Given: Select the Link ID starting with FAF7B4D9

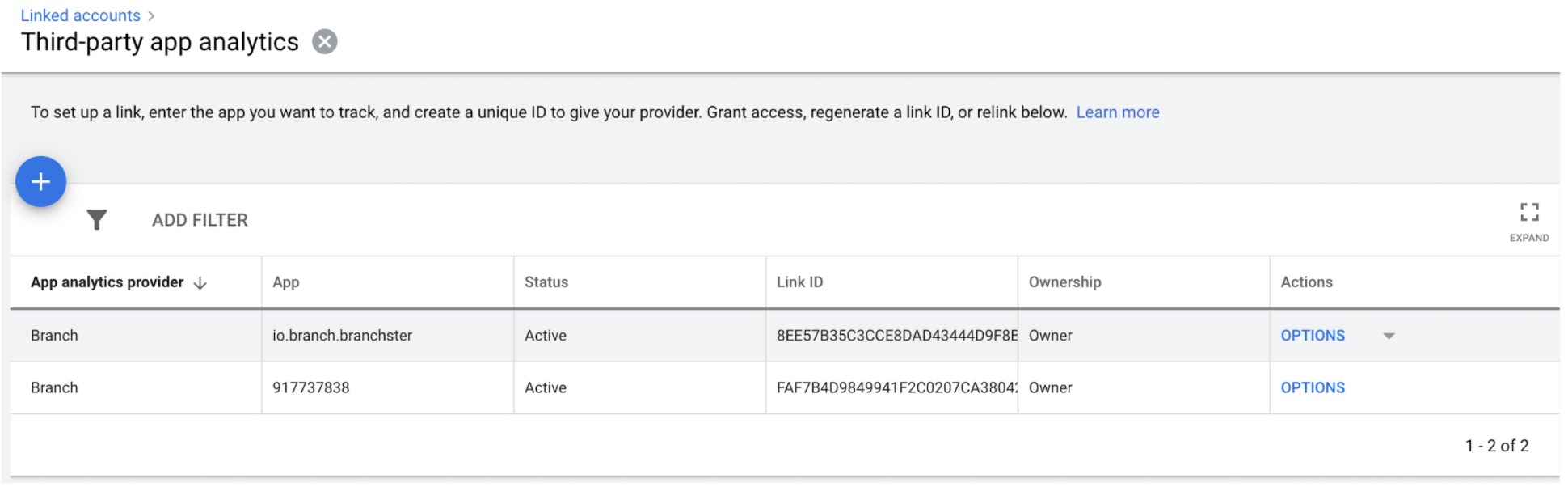Looking at the screenshot, I should (x=896, y=387).
